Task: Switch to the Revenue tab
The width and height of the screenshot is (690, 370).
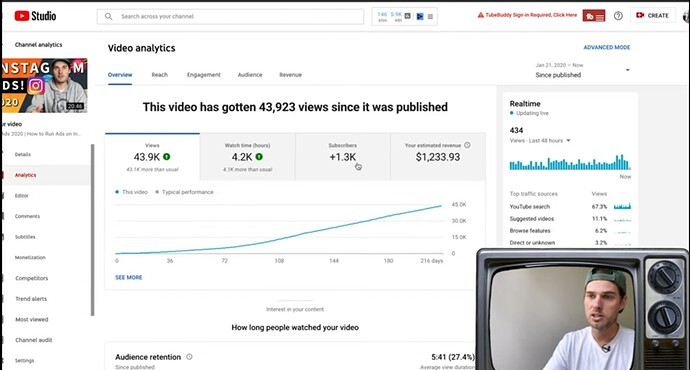Action: pos(290,75)
